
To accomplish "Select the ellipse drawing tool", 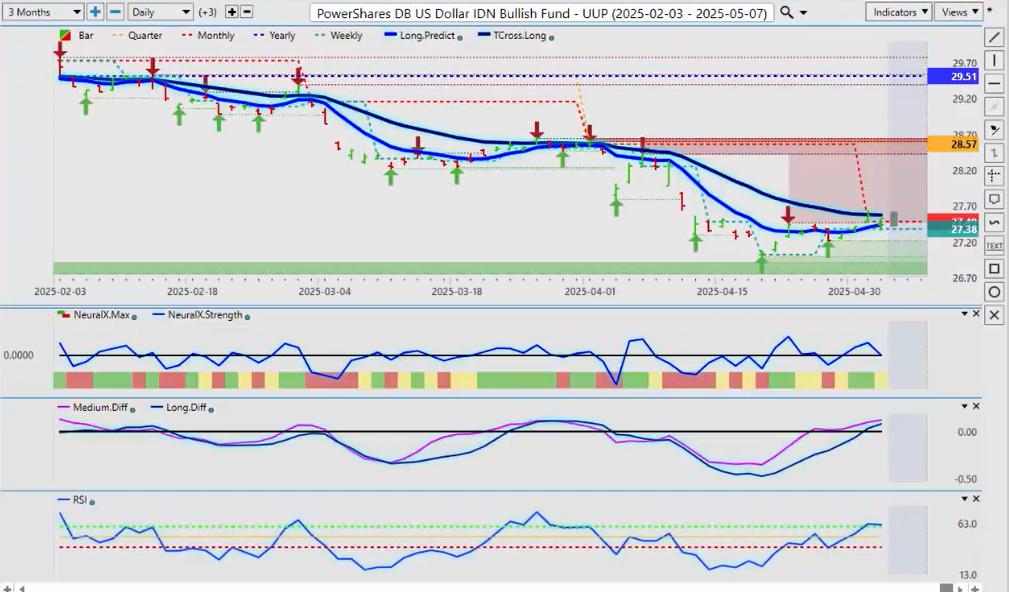I will tap(994, 292).
